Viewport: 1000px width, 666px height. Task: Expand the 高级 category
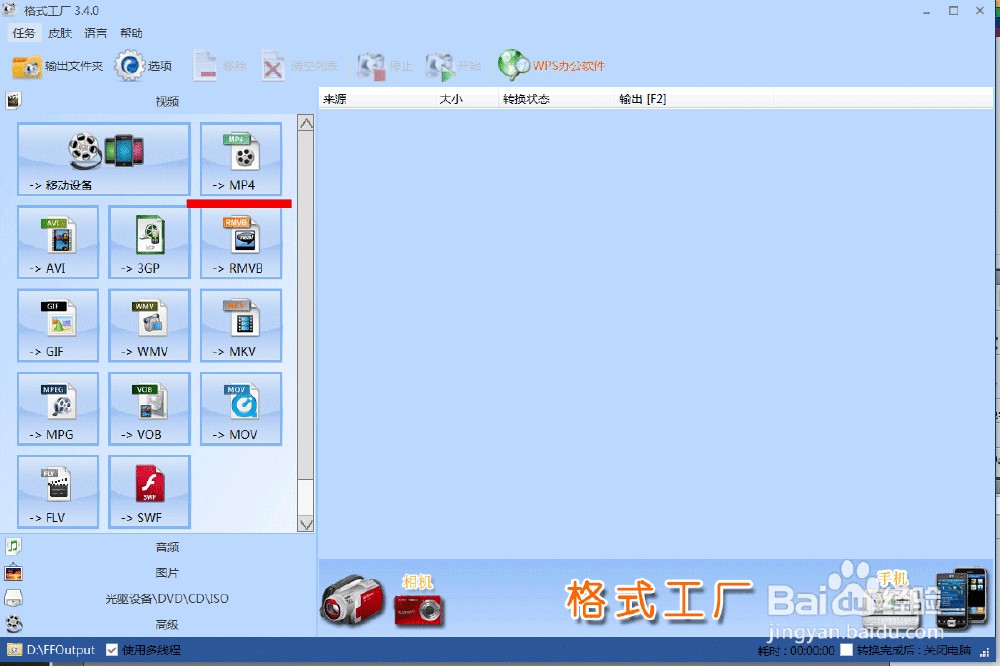[158, 624]
